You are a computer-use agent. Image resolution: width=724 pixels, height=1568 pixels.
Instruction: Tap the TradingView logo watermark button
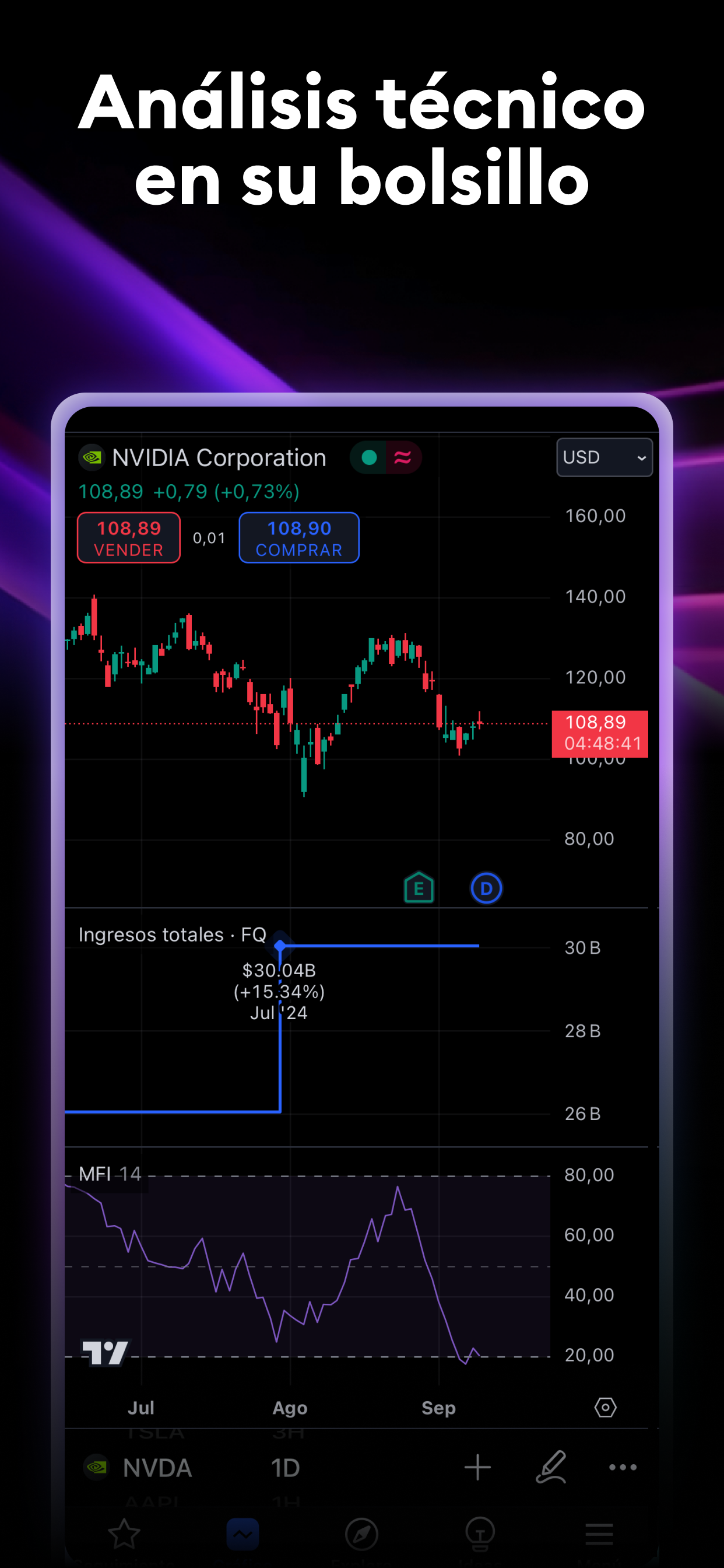[106, 1353]
